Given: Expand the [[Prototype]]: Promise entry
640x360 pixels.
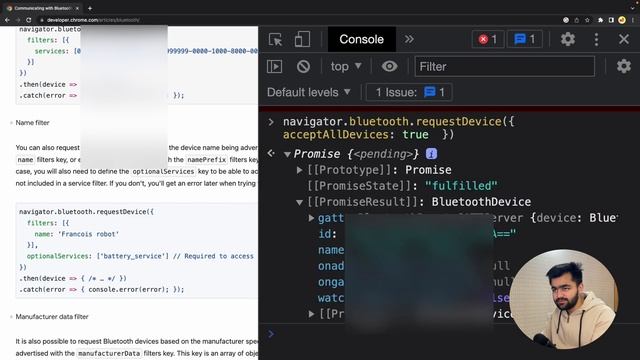Looking at the screenshot, I should click(x=300, y=170).
